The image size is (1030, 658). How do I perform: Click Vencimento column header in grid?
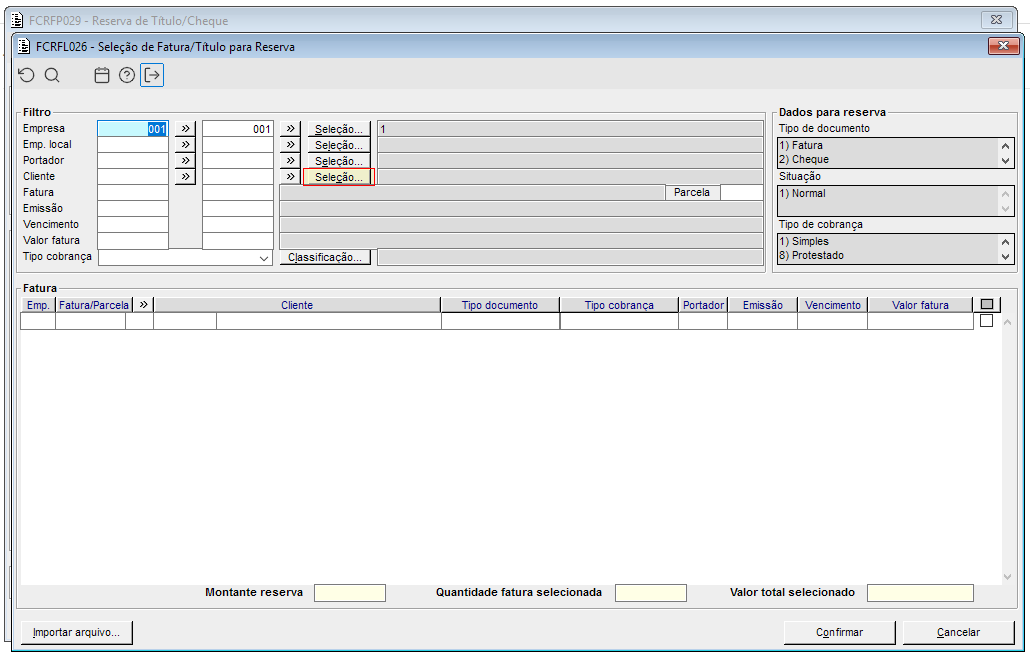pyautogui.click(x=832, y=305)
